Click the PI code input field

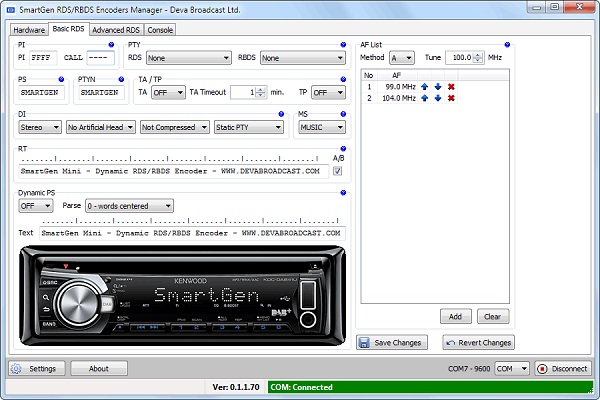(43, 58)
